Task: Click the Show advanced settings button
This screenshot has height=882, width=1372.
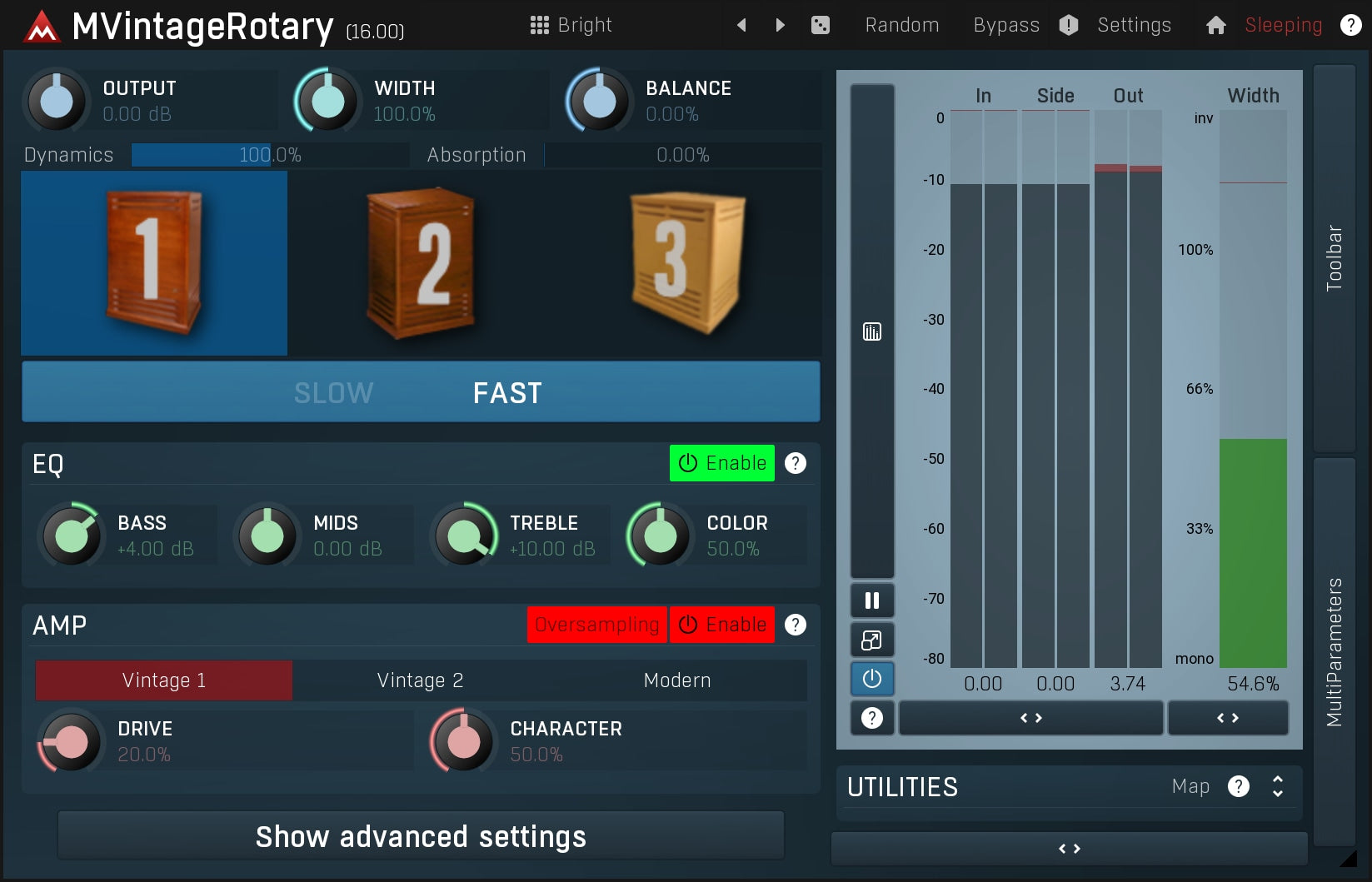Action: (x=420, y=835)
